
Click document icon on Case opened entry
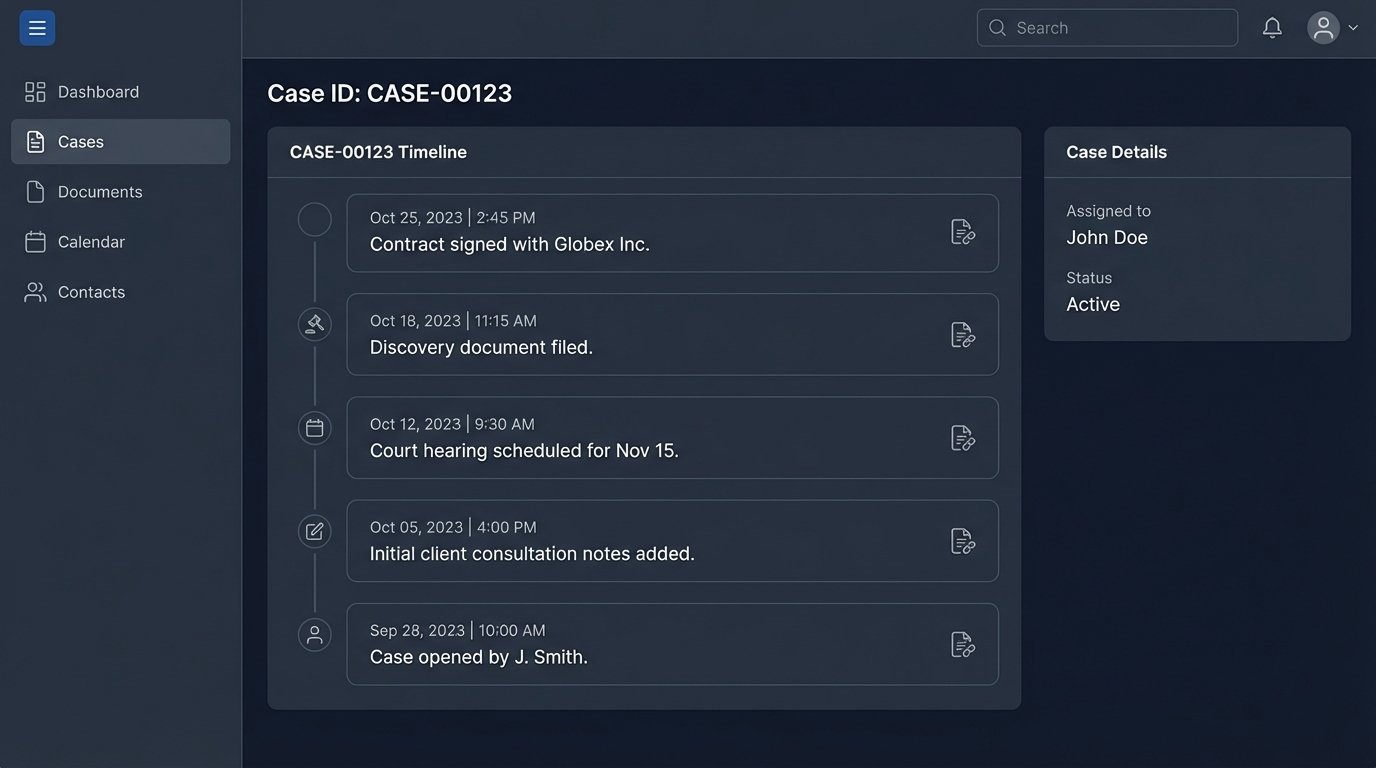(962, 645)
